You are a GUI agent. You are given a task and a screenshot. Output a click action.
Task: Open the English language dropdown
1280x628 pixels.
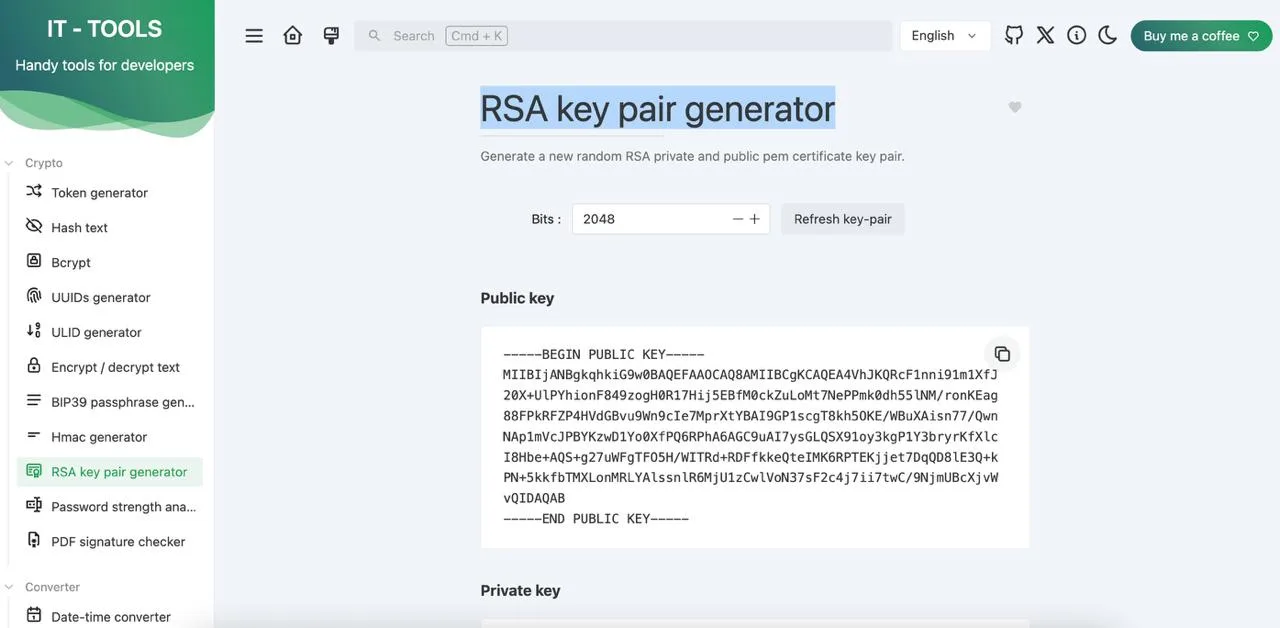tap(945, 36)
